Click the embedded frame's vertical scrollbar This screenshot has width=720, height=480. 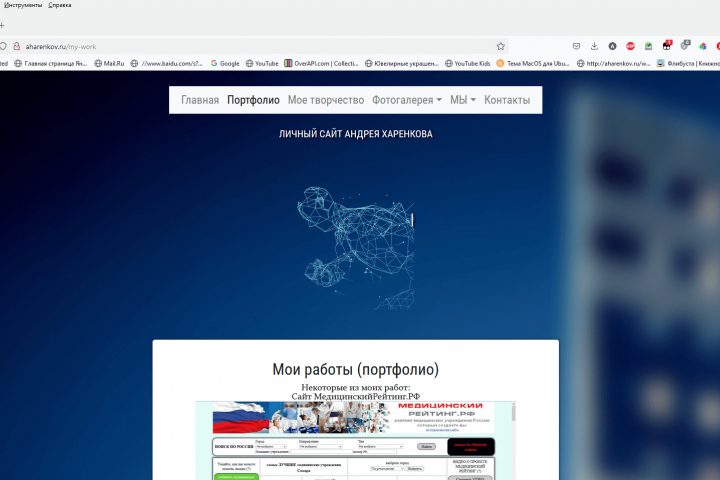513,440
